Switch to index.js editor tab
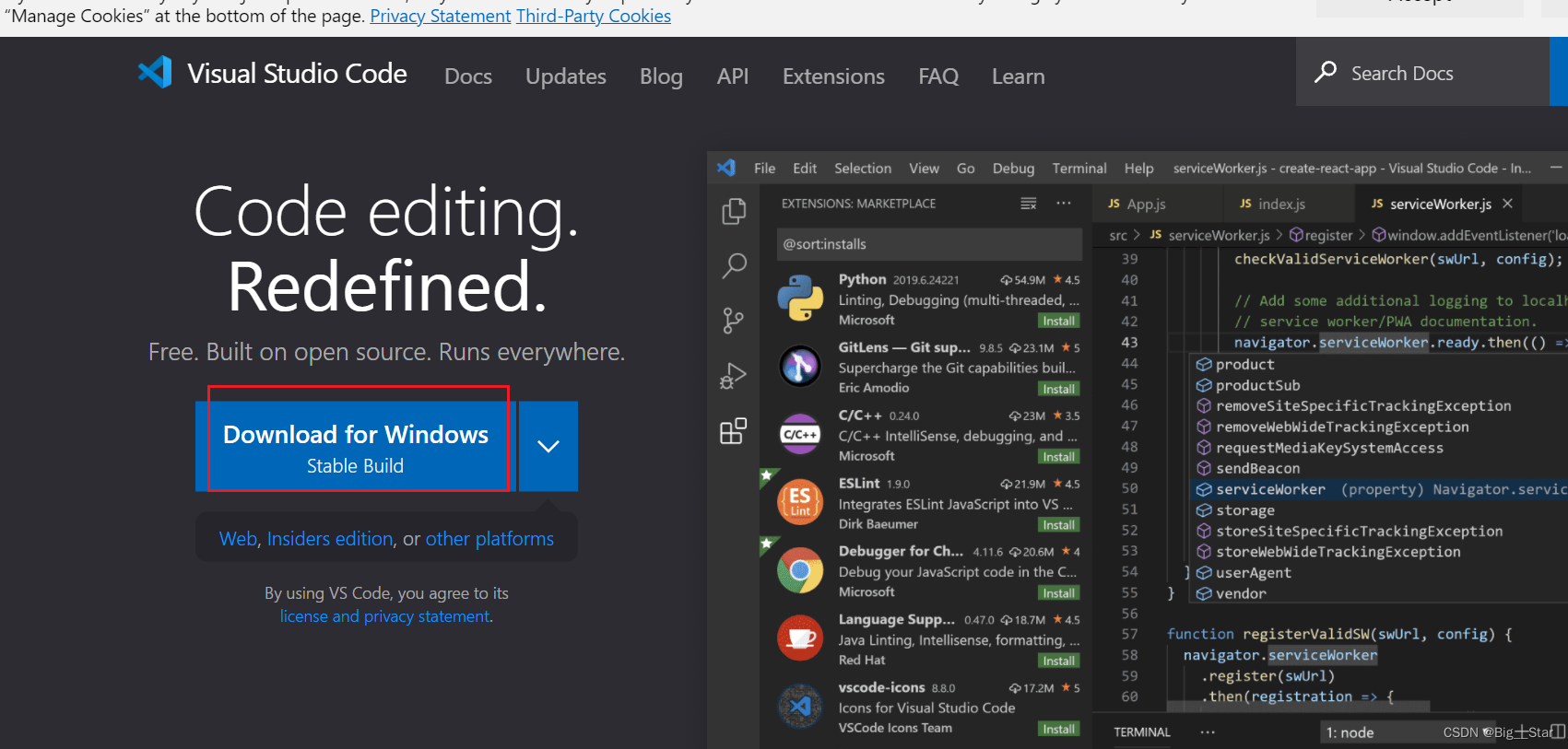Viewport: 1568px width, 749px height. [1291, 204]
